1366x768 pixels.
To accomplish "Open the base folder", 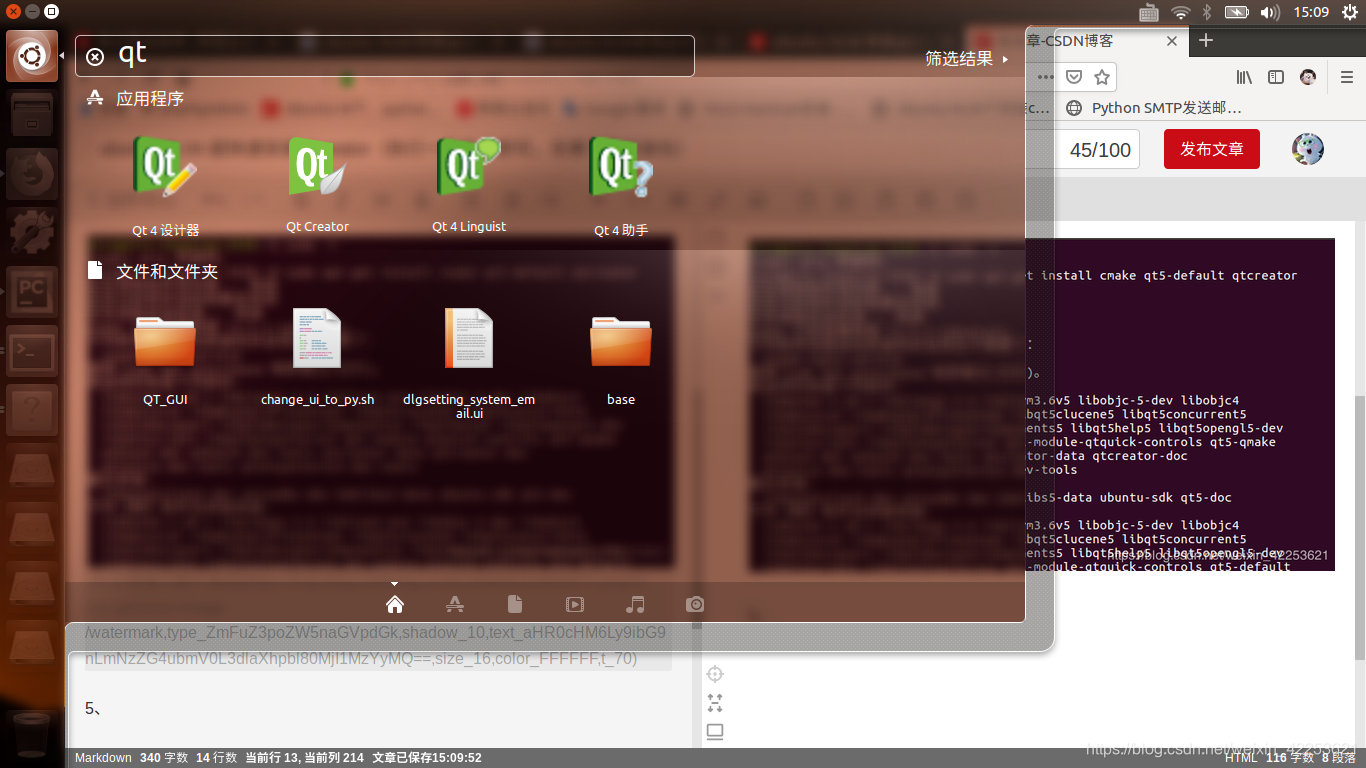I will 621,357.
